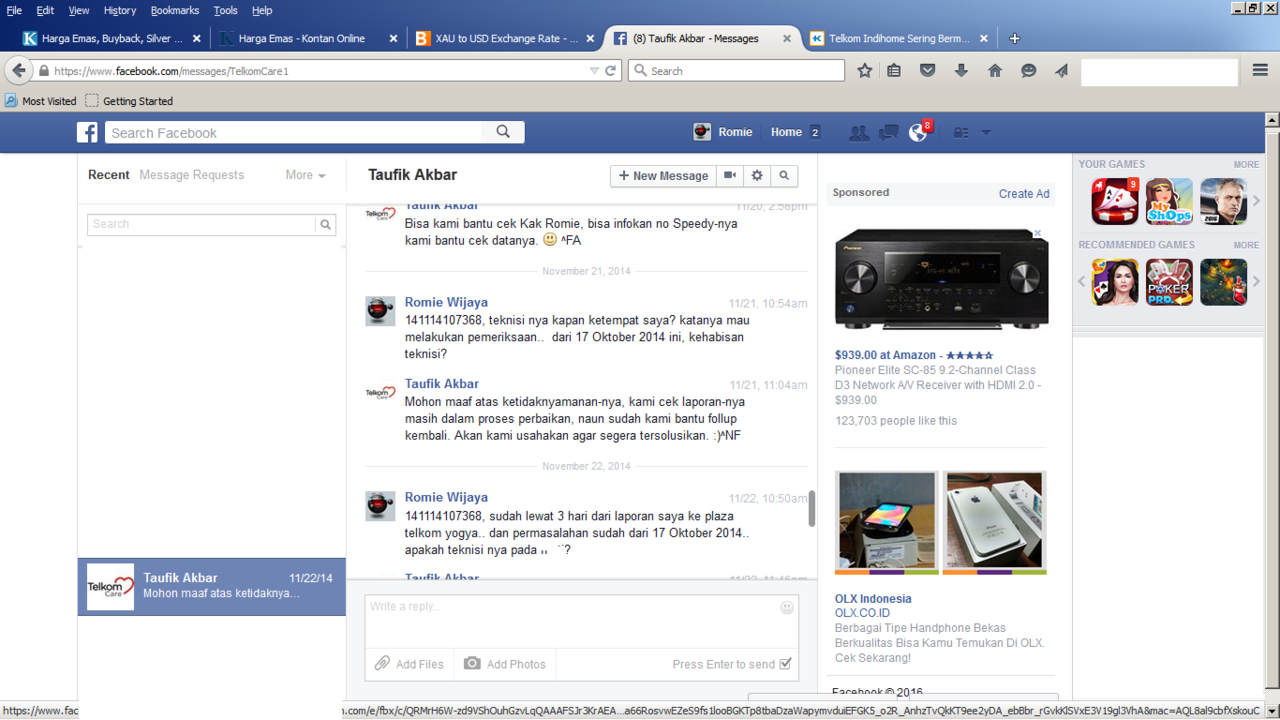The image size is (1280, 720).
Task: Open Firefox Hello chat icon
Action: click(x=1028, y=71)
